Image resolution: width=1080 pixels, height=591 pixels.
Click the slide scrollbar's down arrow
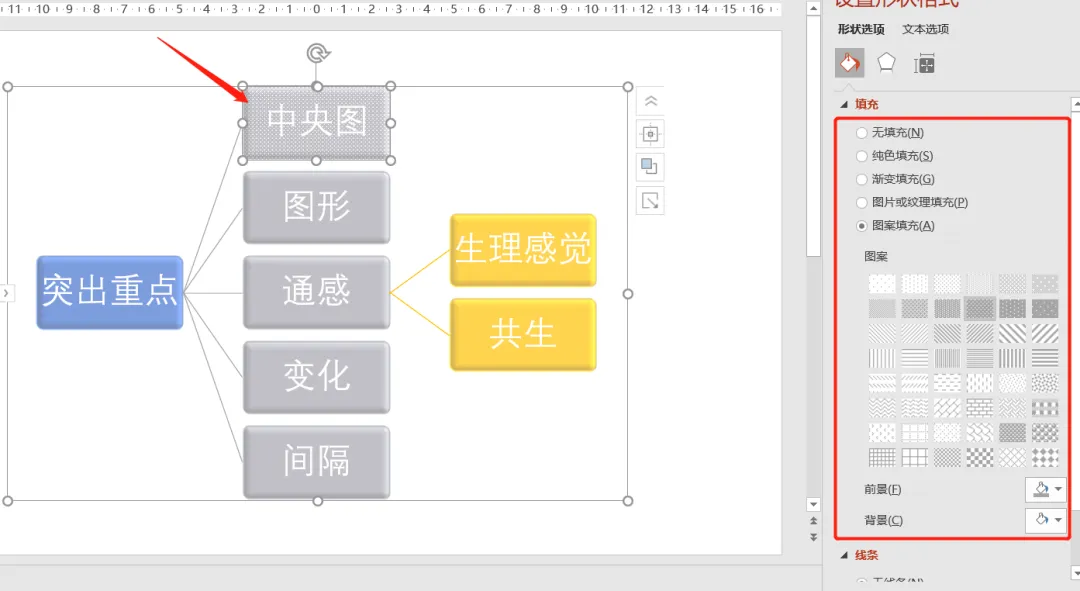[x=813, y=504]
